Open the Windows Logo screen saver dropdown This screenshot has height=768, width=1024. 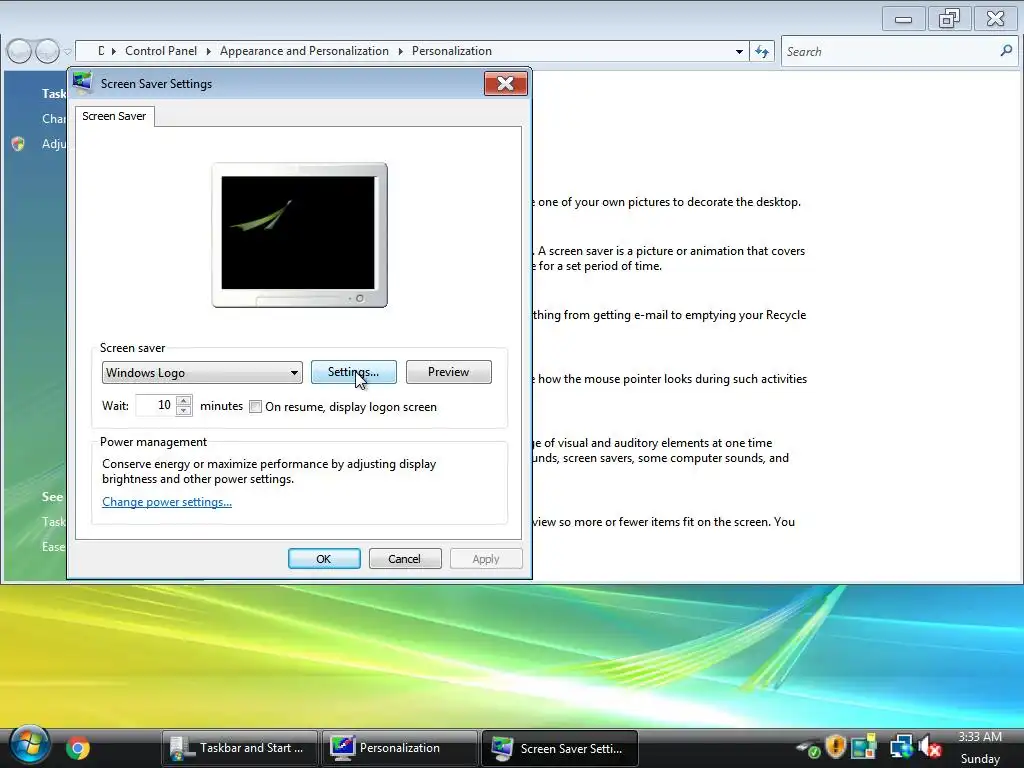[202, 373]
